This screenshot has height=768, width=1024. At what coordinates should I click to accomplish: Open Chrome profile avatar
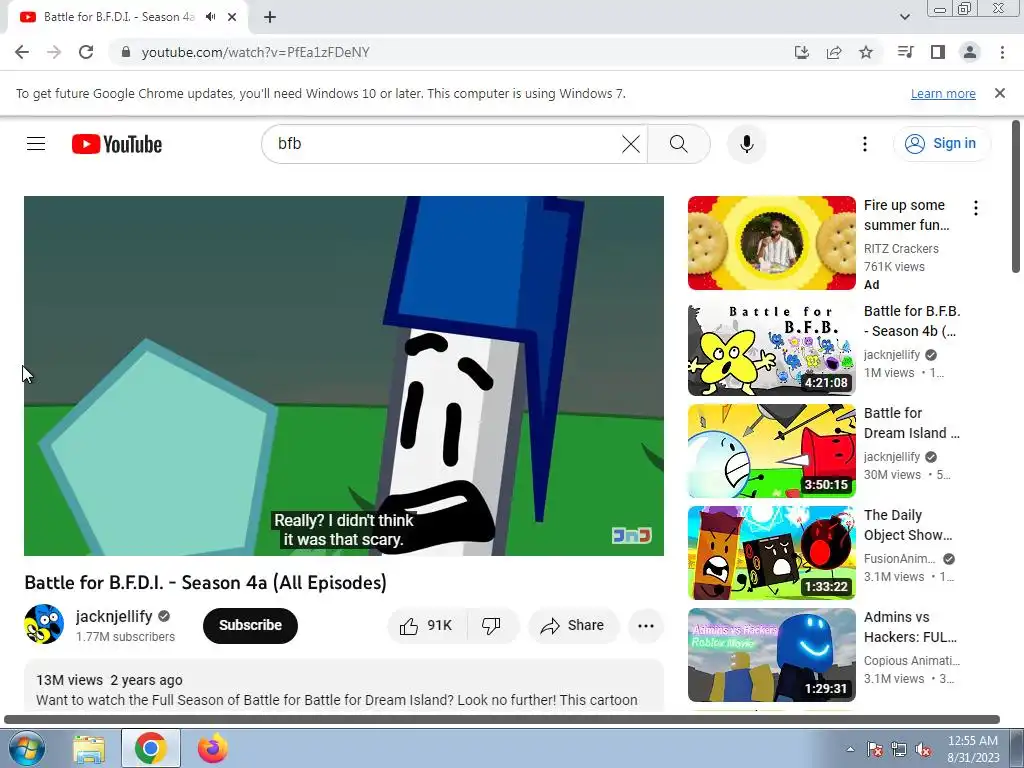point(970,52)
